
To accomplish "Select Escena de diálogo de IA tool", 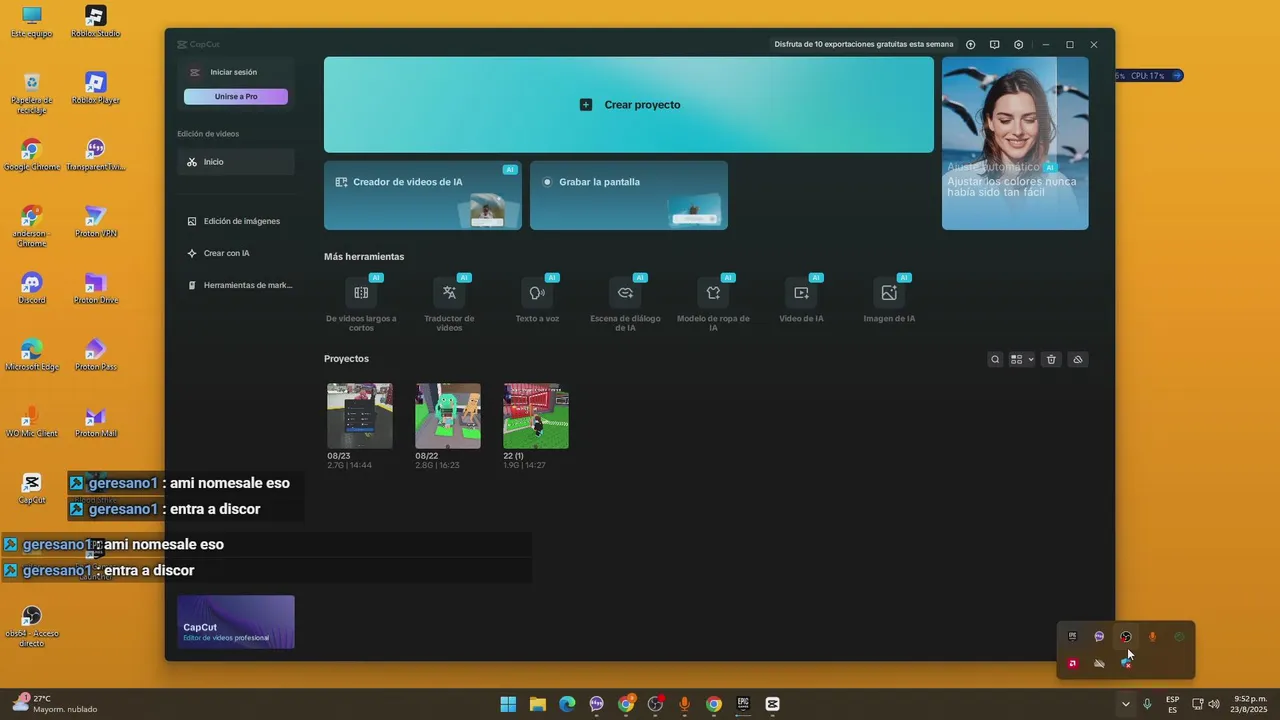I will (625, 304).
